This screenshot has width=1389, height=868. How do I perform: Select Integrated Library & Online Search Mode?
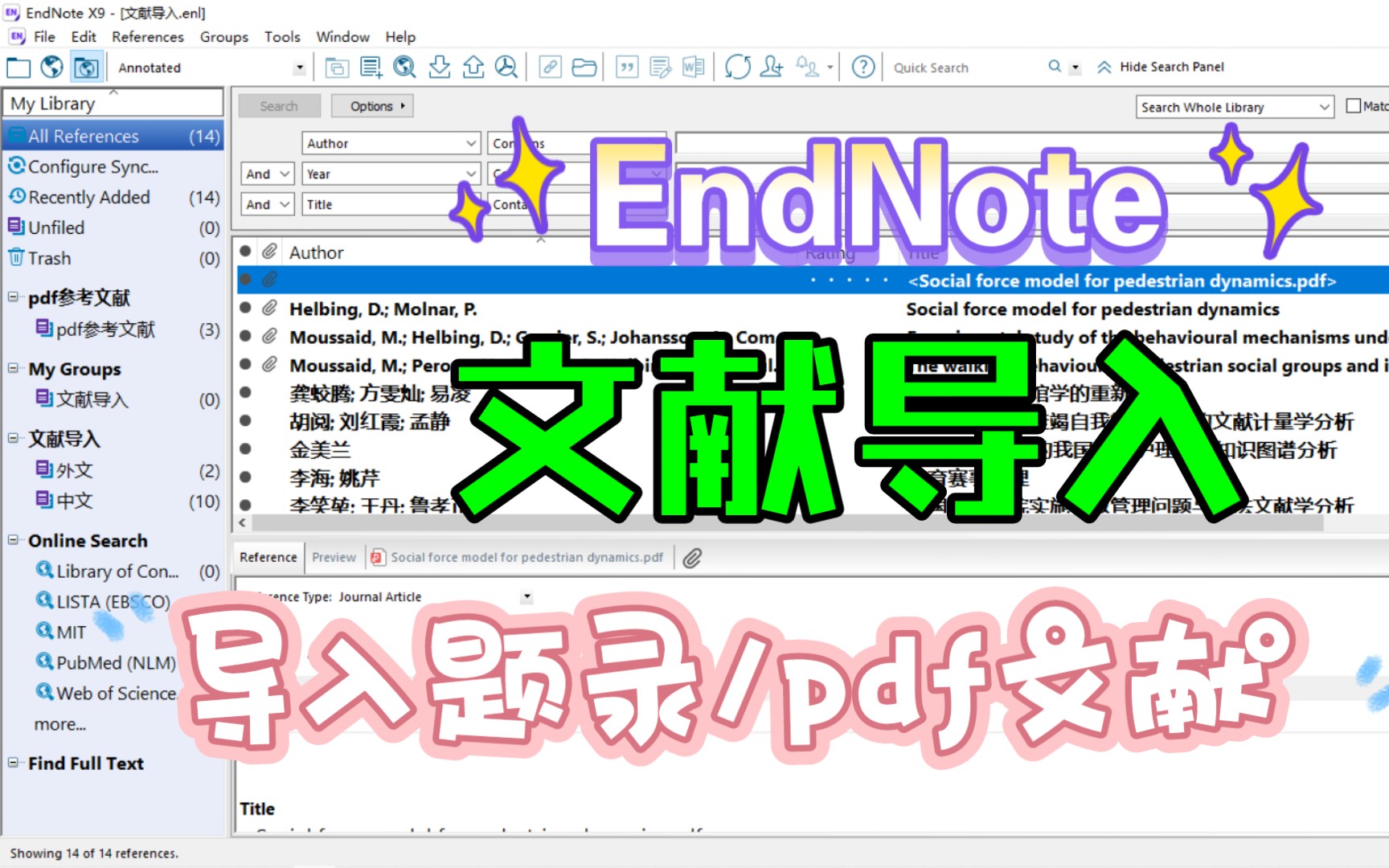pos(86,68)
